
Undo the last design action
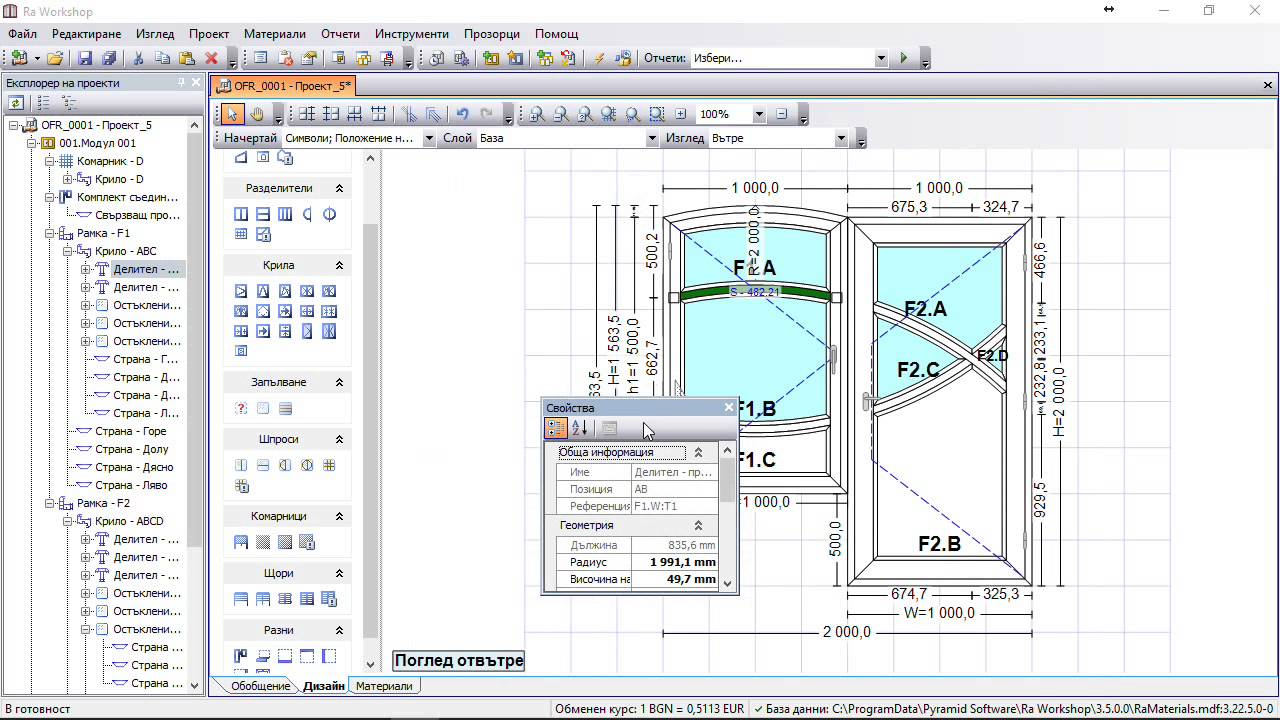[x=462, y=114]
